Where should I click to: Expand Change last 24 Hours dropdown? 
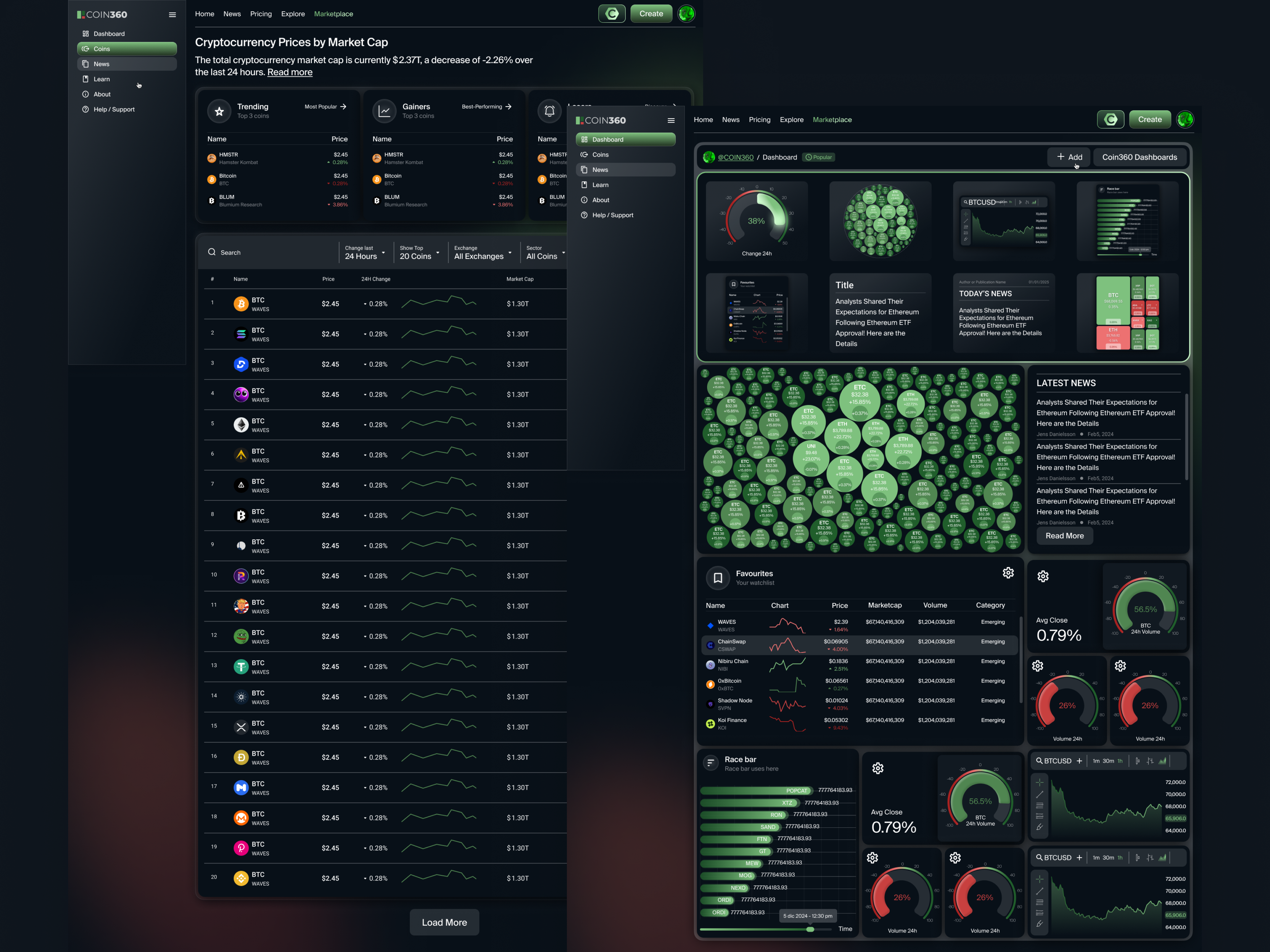click(364, 253)
